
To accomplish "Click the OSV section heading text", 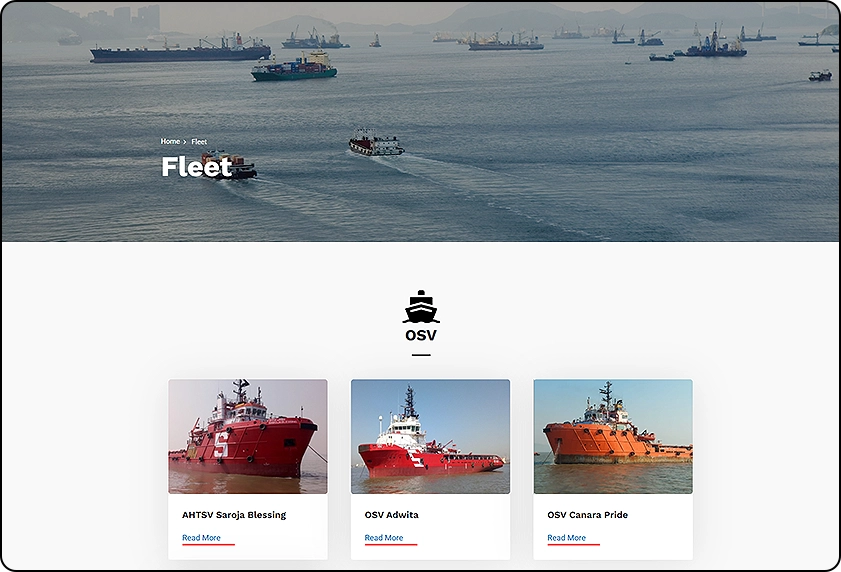I will click(x=421, y=335).
